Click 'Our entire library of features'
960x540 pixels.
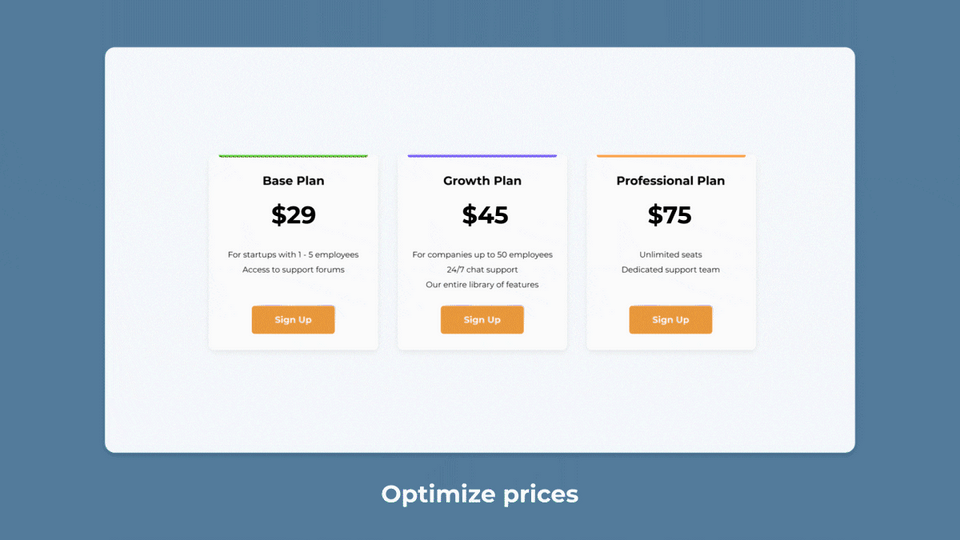482,285
